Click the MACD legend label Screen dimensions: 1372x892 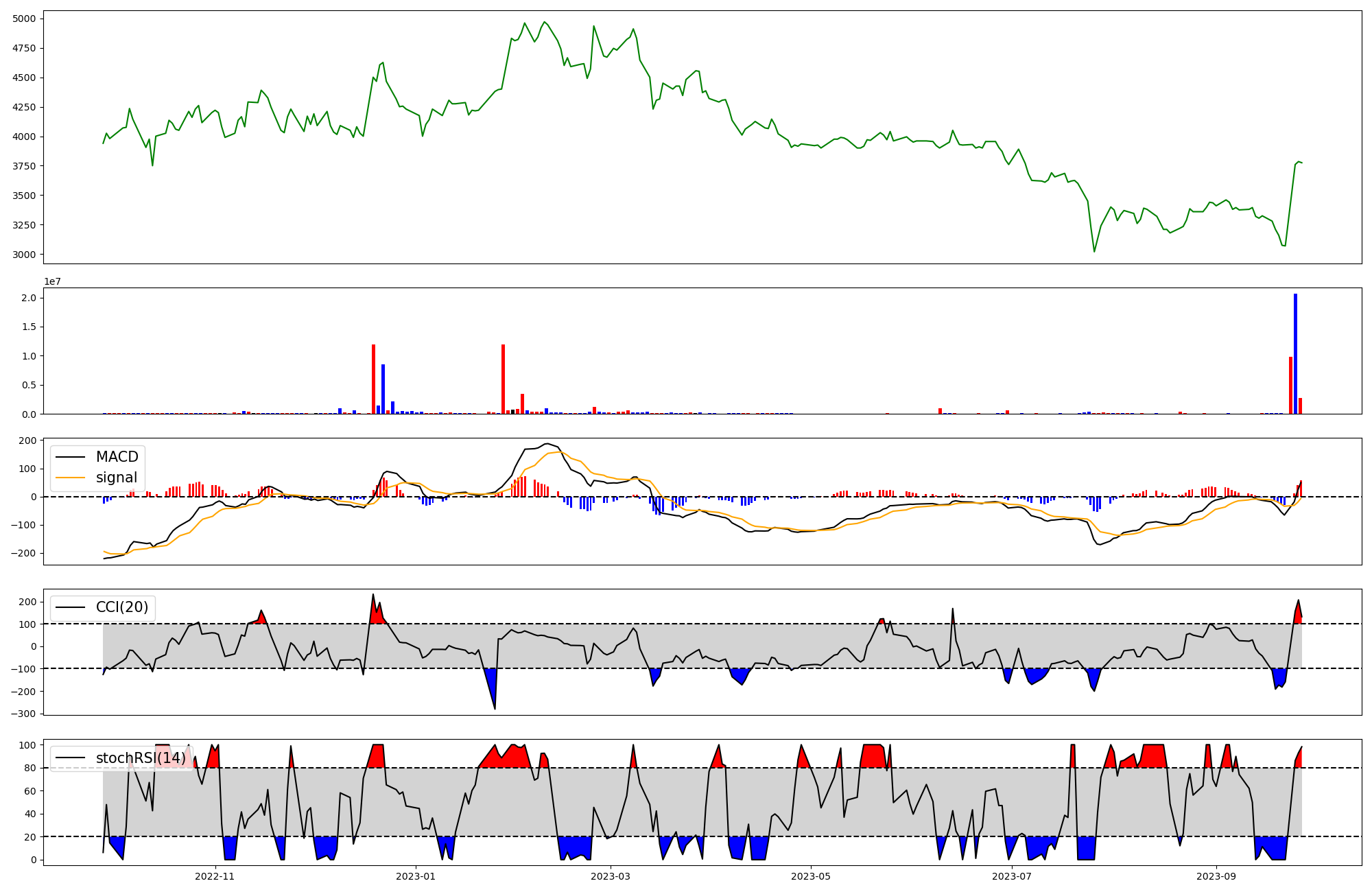pyautogui.click(x=117, y=457)
